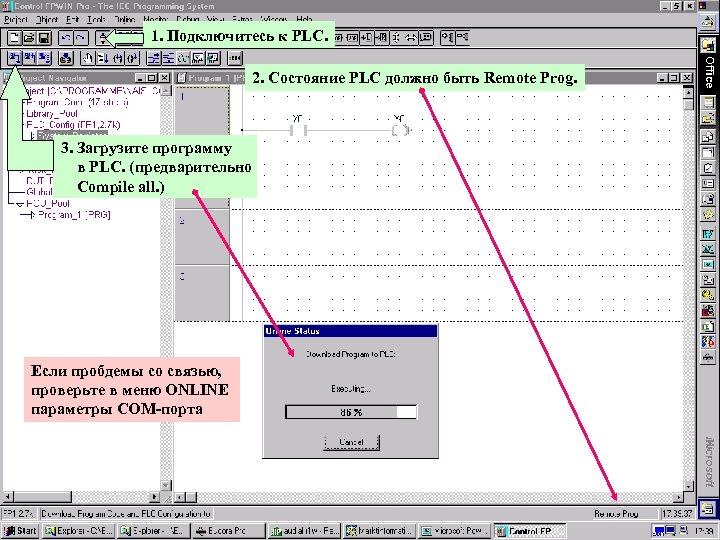Select the network 2 header cell
The width and height of the screenshot is (720, 540).
pos(202,237)
